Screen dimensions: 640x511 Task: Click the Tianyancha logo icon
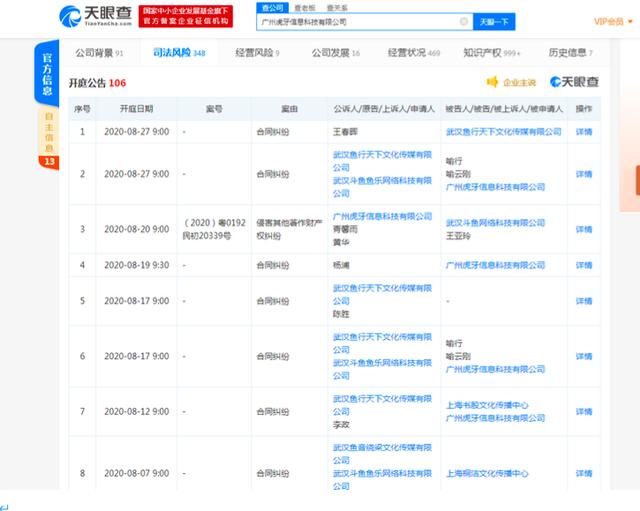[x=70, y=16]
